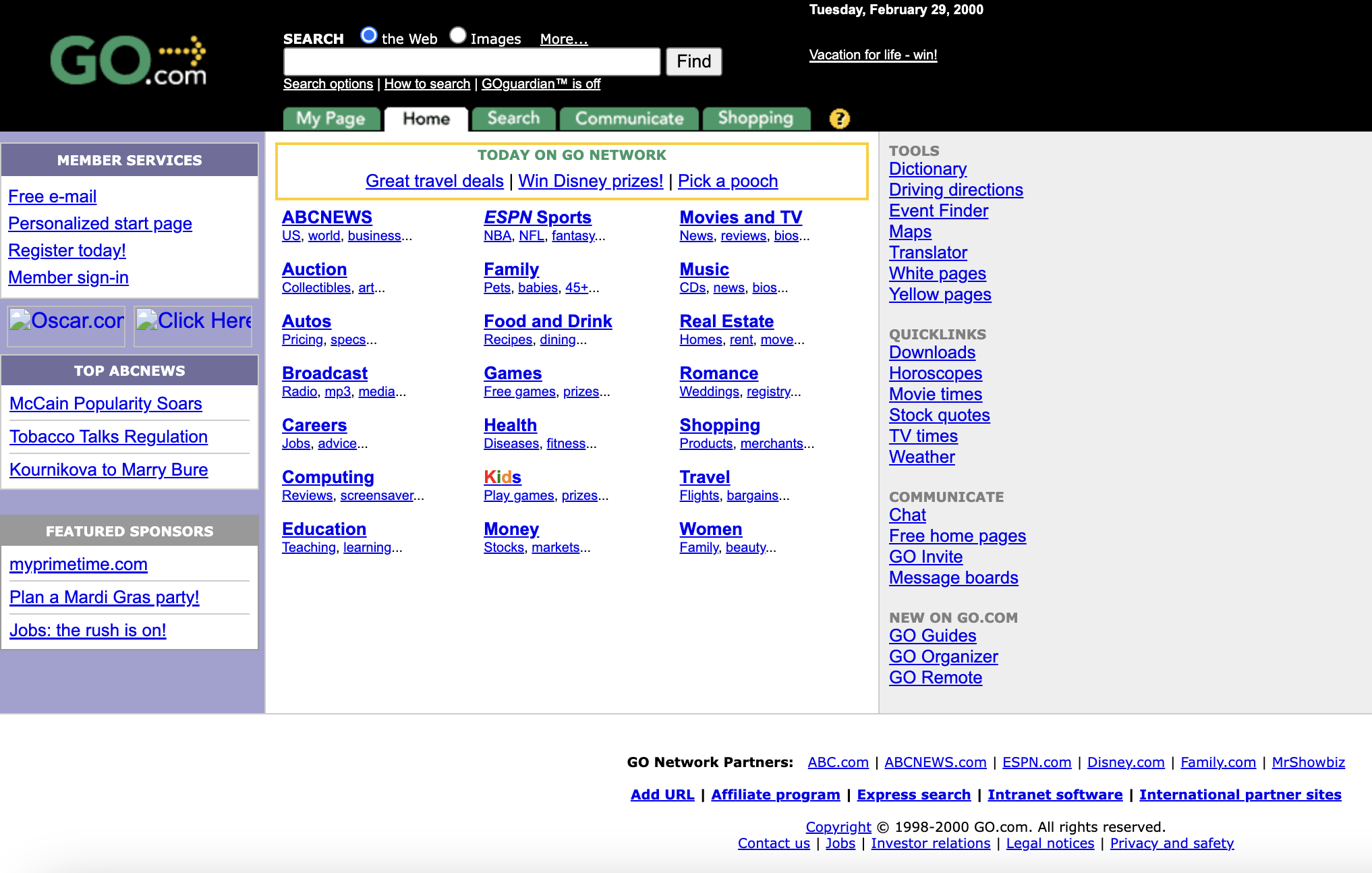Open the colorful Kids category link
The height and width of the screenshot is (873, 1372).
(502, 477)
